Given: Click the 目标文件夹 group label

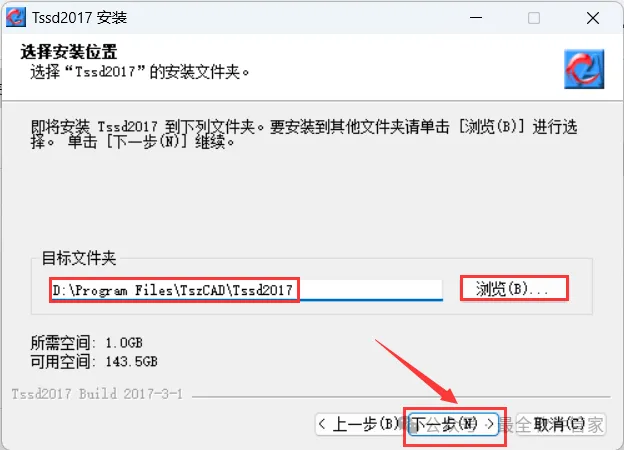Looking at the screenshot, I should coord(79,258).
